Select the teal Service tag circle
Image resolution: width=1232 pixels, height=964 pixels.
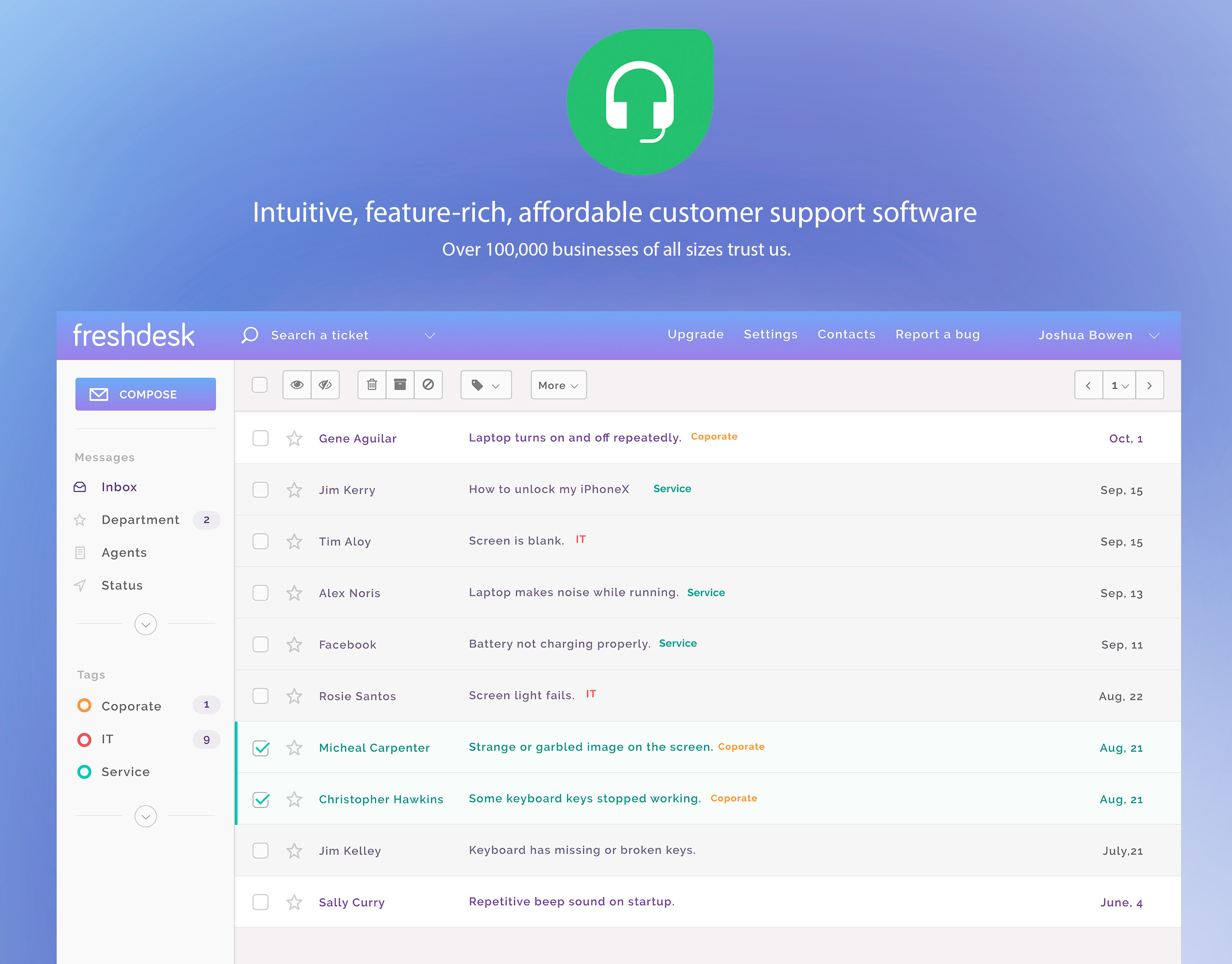(x=84, y=772)
